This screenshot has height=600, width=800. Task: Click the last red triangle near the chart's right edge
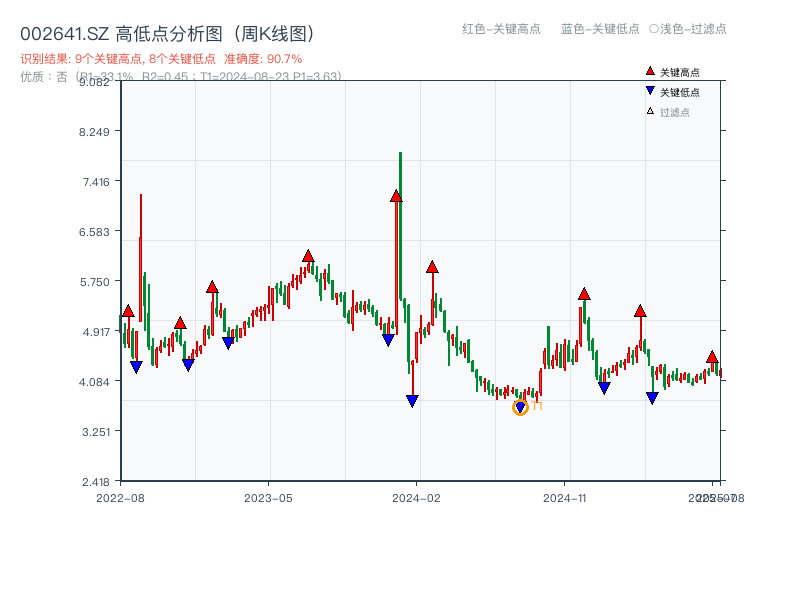click(711, 356)
